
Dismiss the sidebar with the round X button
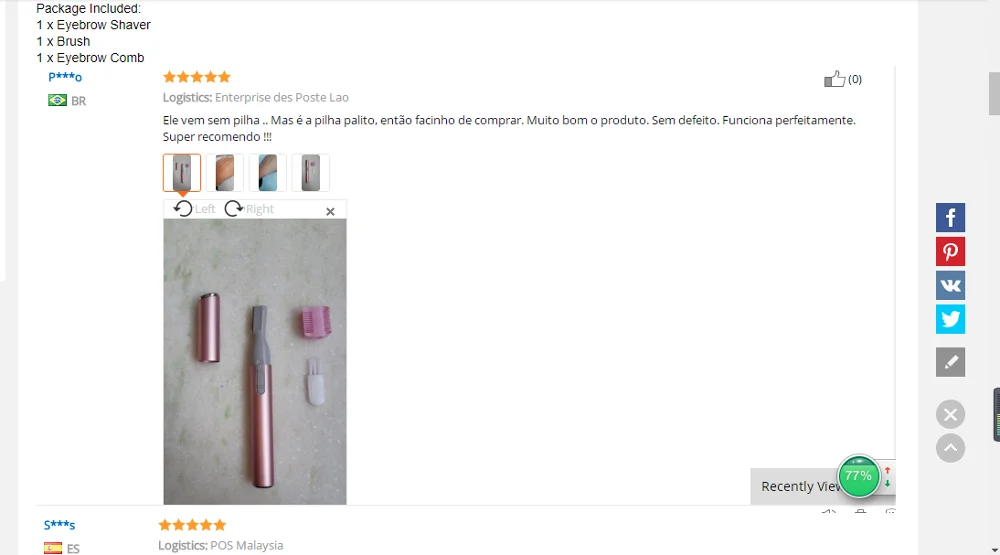(950, 415)
